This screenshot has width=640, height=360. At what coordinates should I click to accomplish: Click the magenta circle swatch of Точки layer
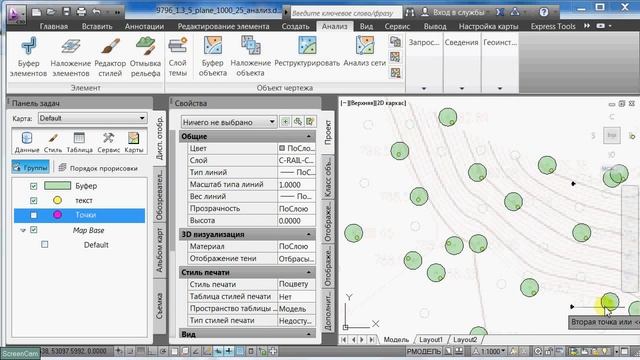(58, 215)
